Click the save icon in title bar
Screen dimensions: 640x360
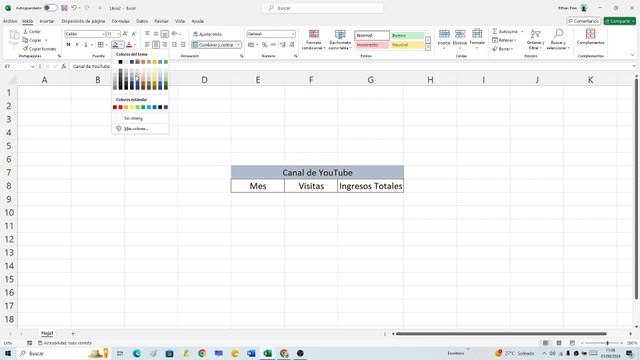64,8
